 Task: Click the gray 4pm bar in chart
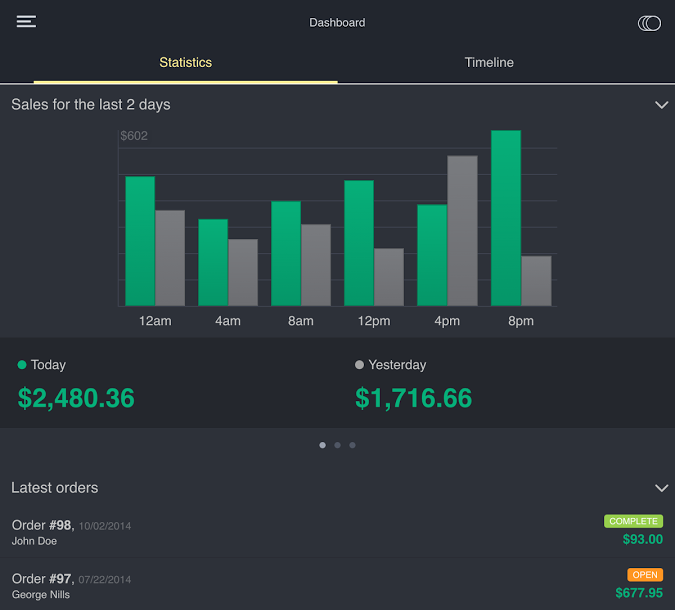coord(462,231)
